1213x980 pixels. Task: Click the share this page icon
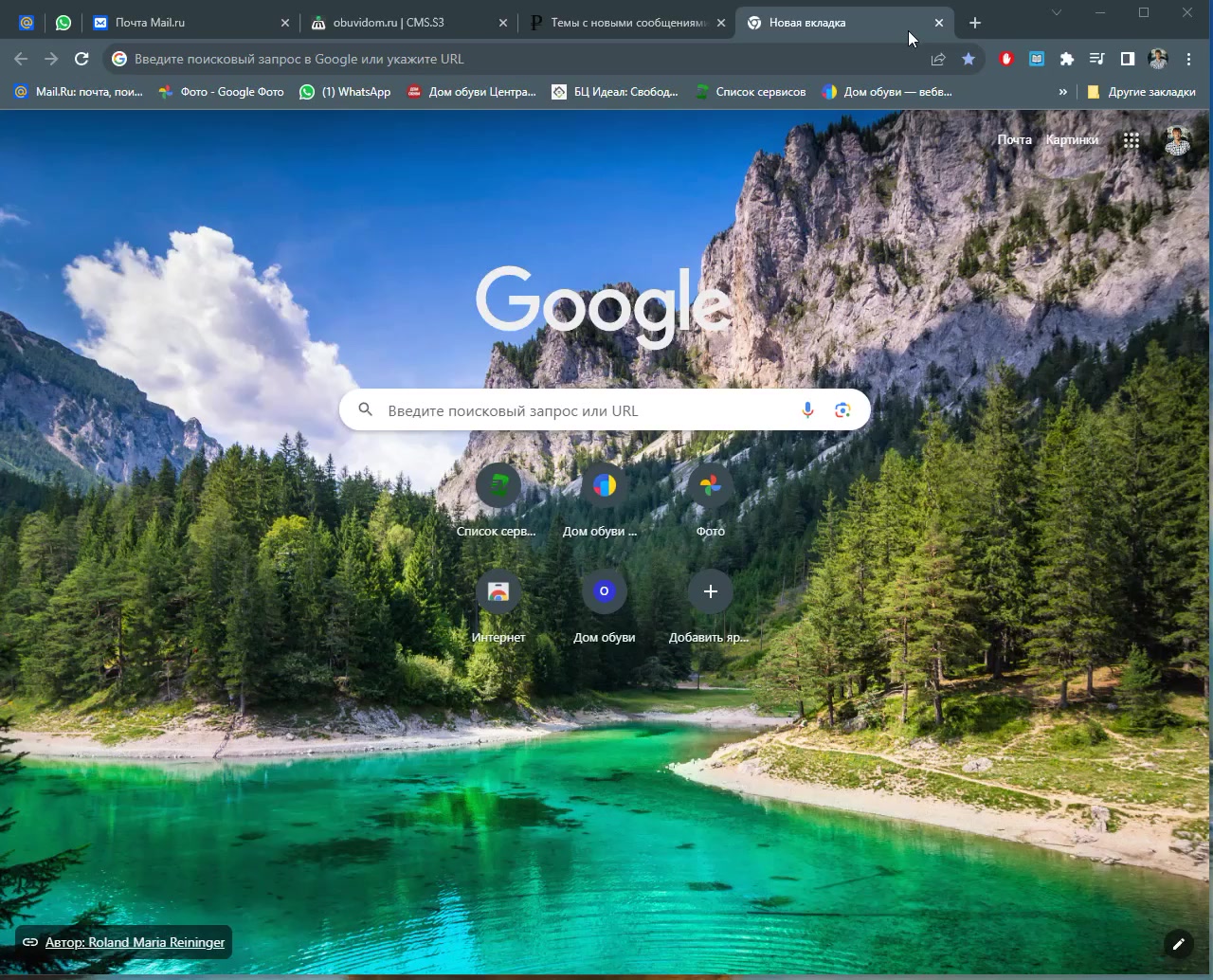click(x=938, y=59)
